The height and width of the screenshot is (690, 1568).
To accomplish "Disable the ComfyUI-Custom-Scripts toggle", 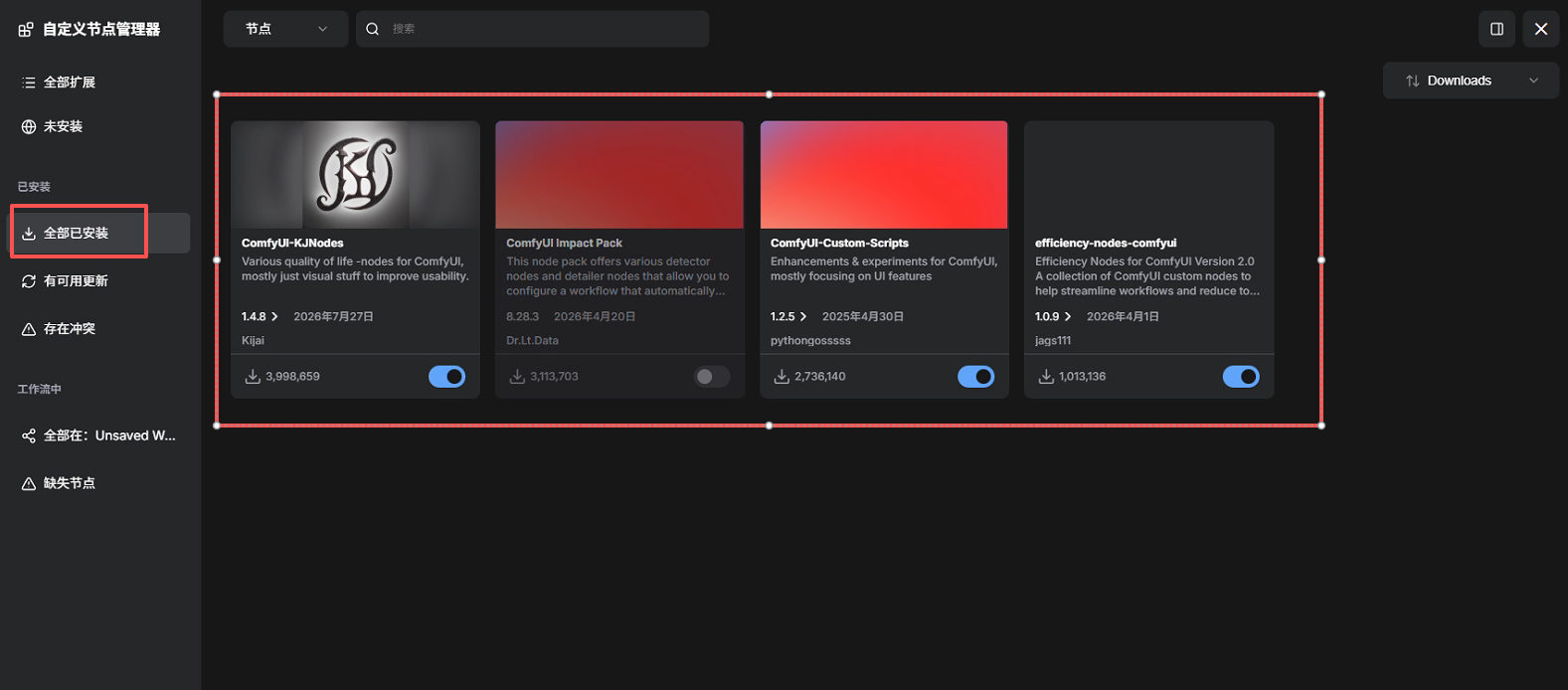I will click(976, 376).
